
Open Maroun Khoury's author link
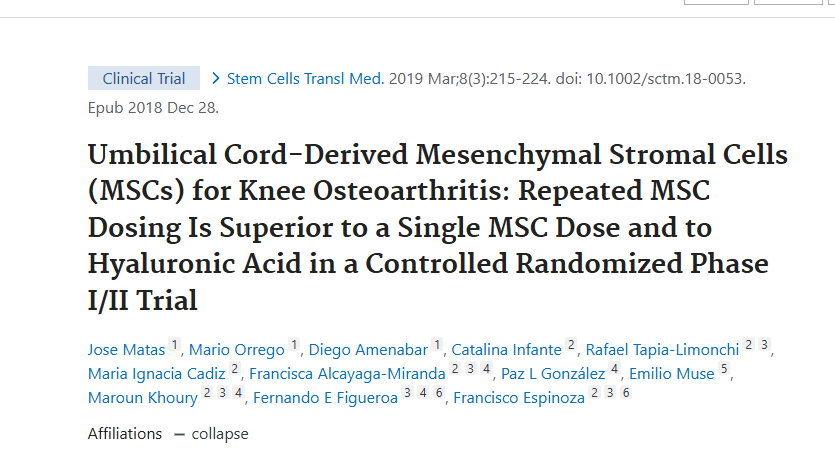pyautogui.click(x=142, y=397)
